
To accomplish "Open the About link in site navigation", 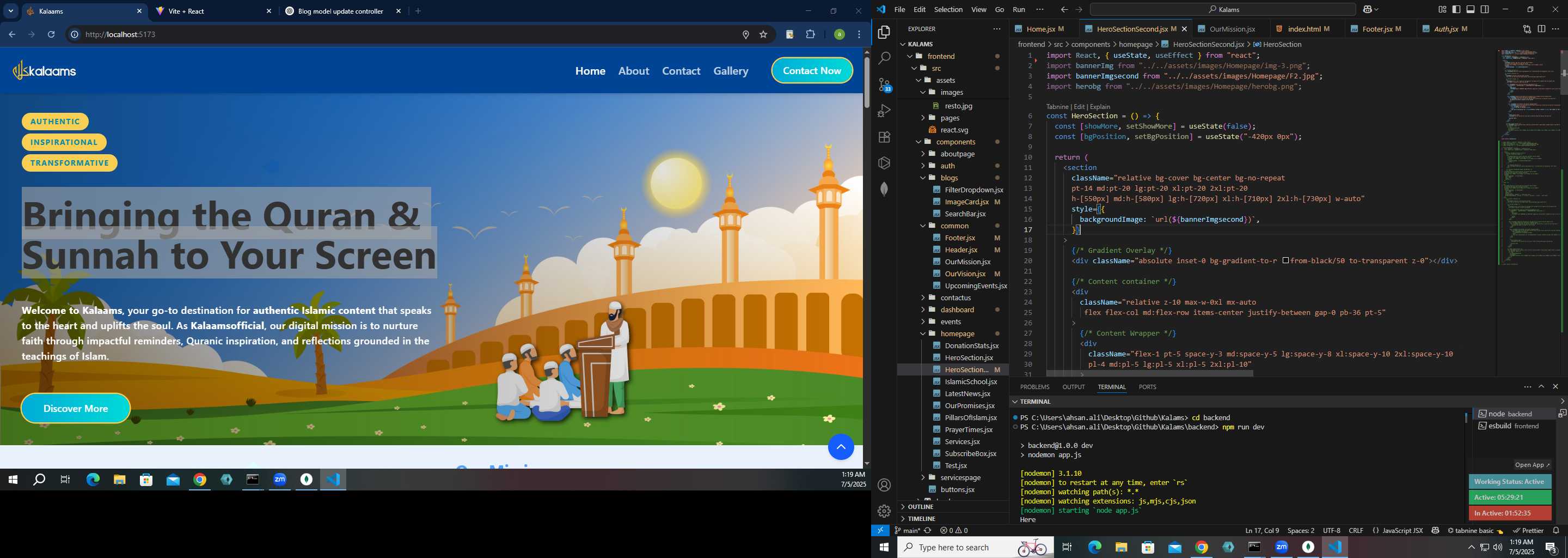I will coord(634,71).
